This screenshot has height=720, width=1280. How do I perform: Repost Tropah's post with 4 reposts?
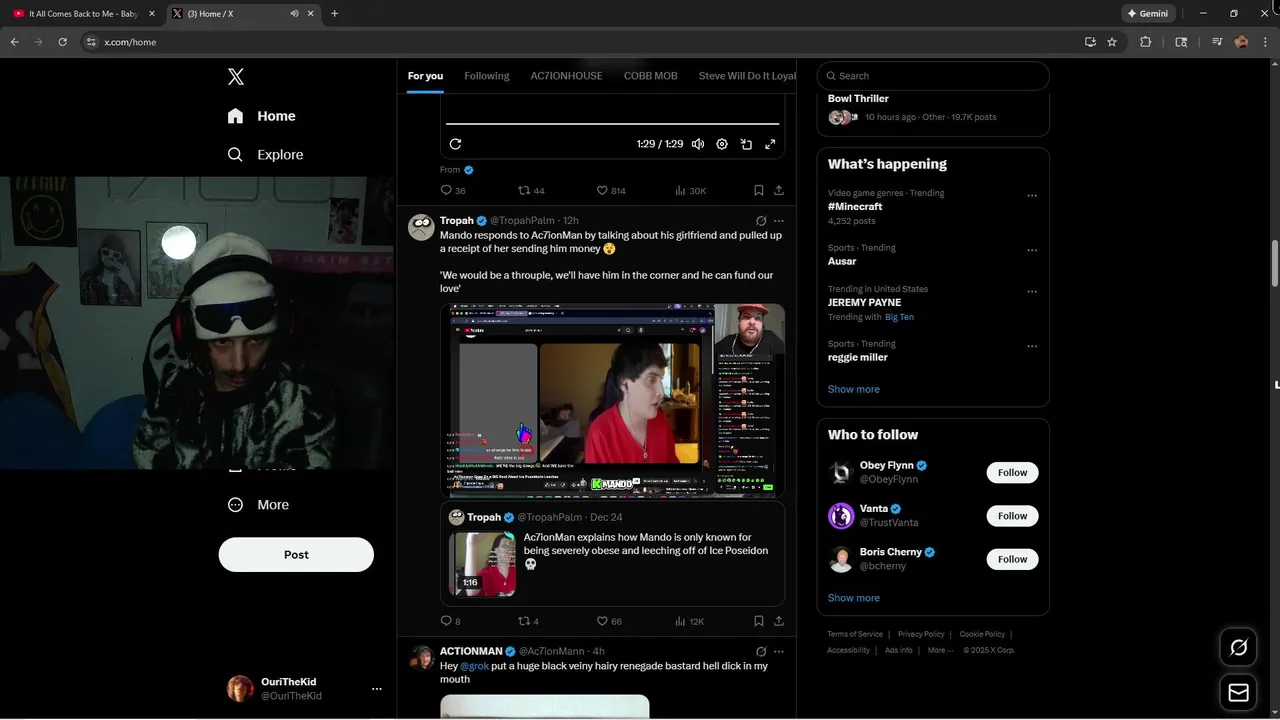[x=529, y=621]
